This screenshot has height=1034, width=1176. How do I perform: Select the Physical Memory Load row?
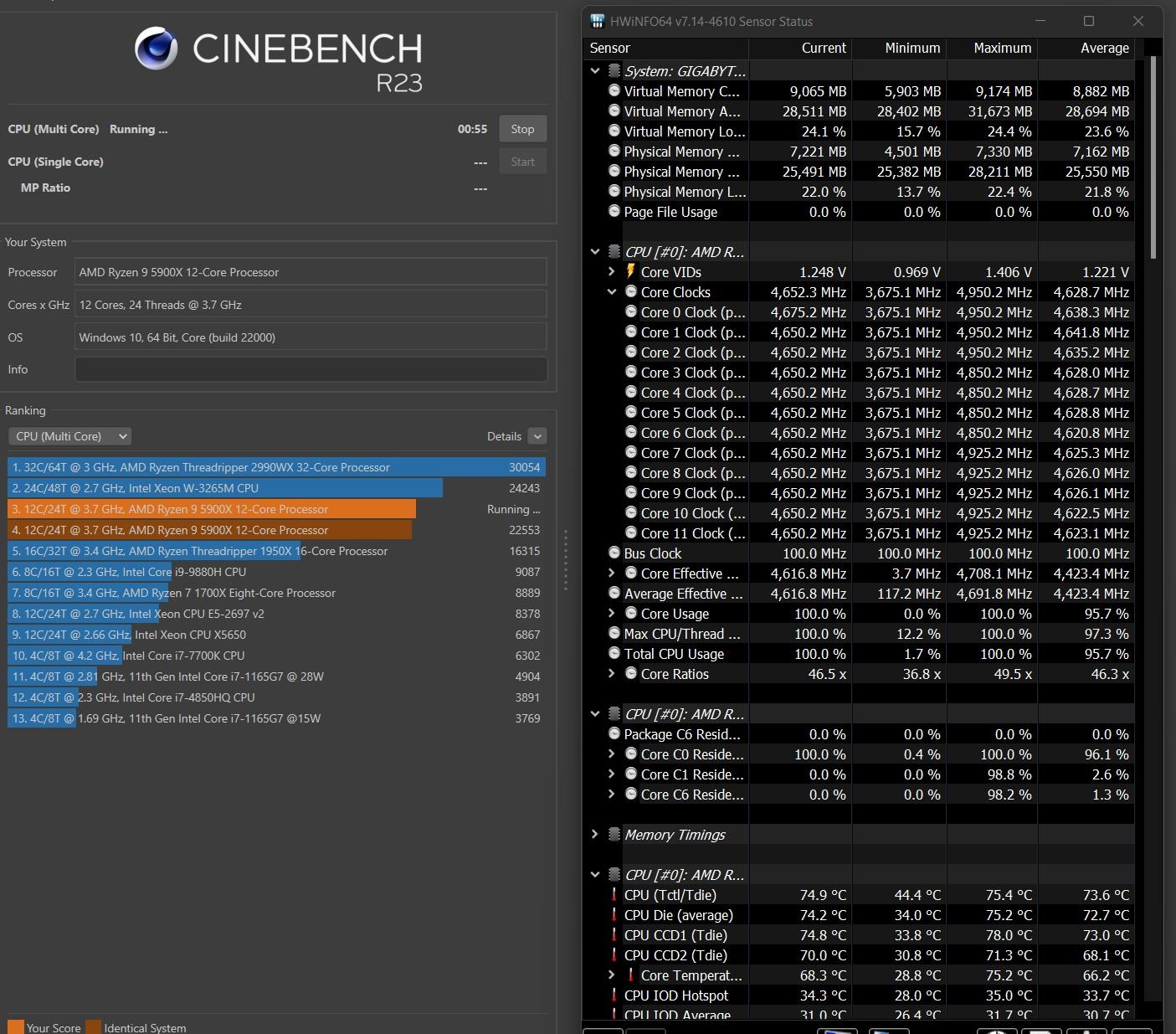(x=859, y=192)
